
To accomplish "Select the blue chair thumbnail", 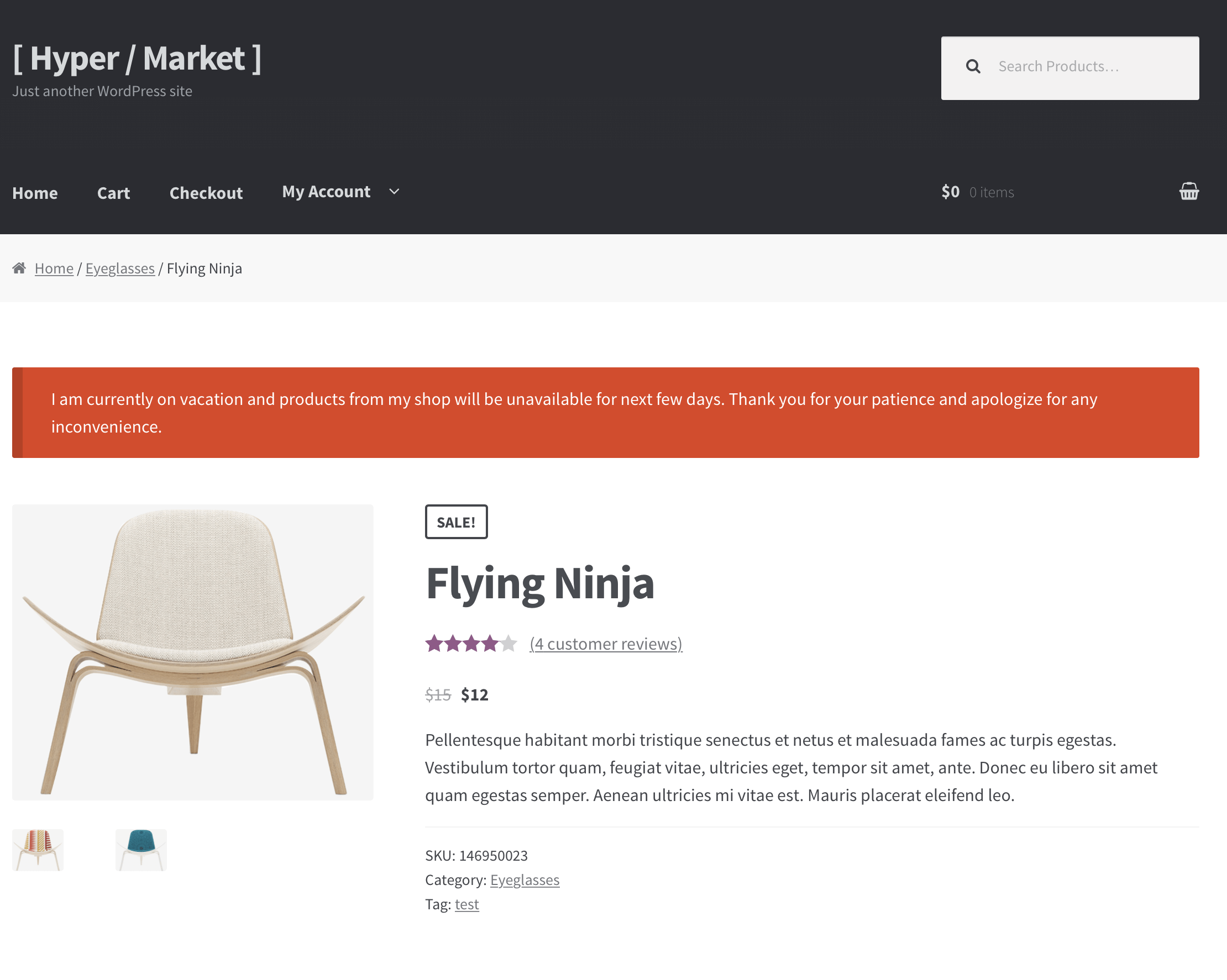I will tap(141, 850).
